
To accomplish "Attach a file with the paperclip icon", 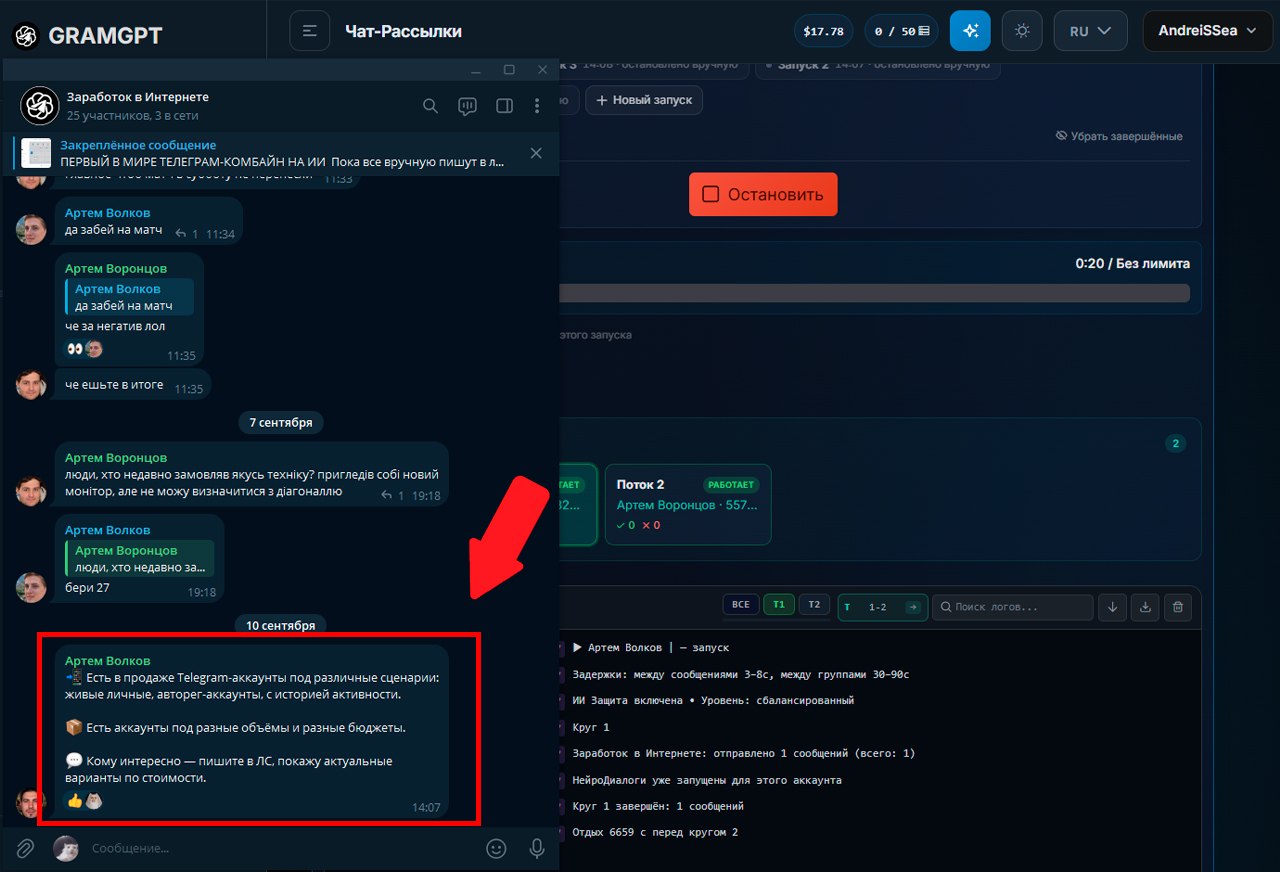I will (x=25, y=848).
